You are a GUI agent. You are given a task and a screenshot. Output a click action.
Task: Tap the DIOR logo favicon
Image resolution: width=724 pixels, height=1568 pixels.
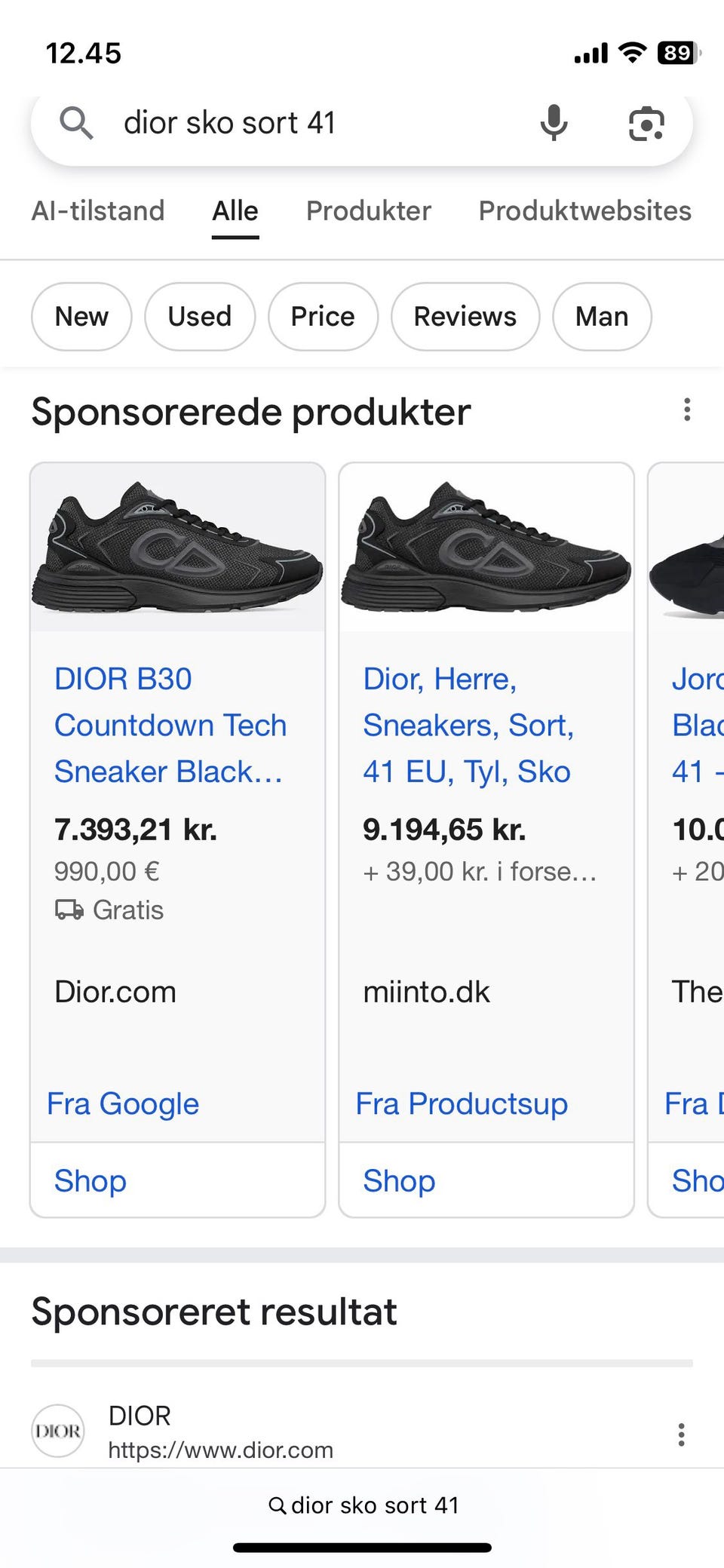(x=58, y=1431)
